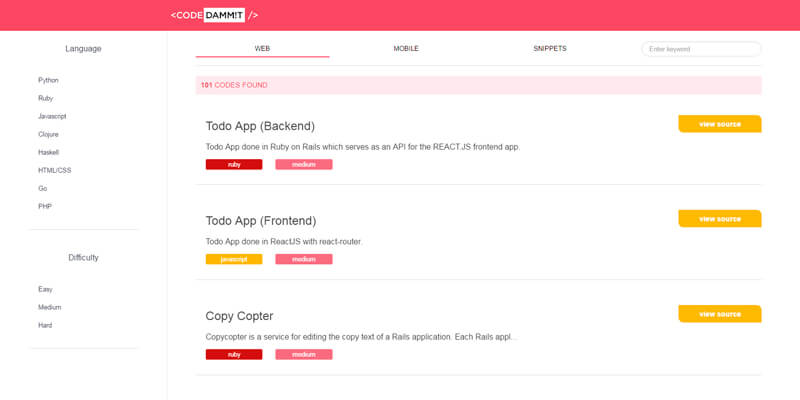
Task: Filter by PHP language
Action: pyautogui.click(x=45, y=207)
